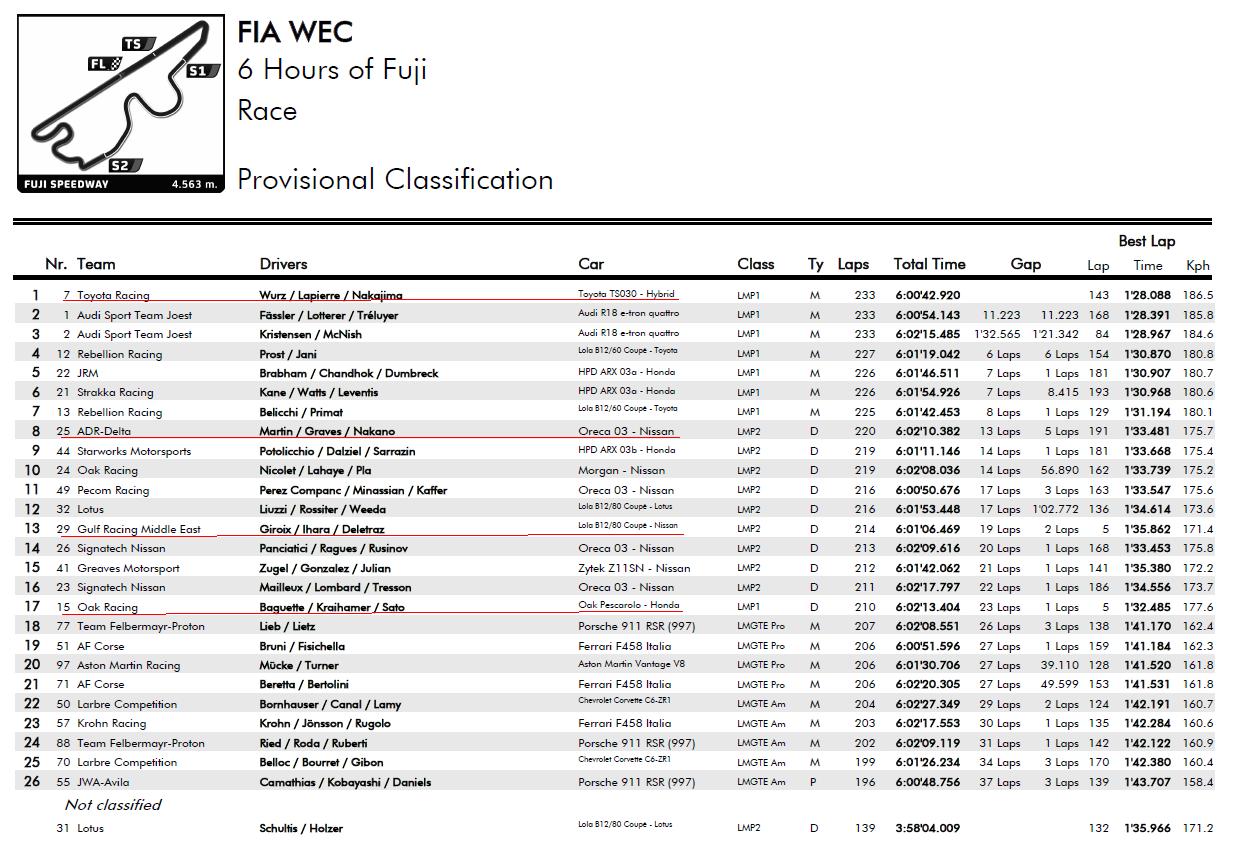Click the Car column header
This screenshot has height=864, width=1233.
pyautogui.click(x=591, y=265)
